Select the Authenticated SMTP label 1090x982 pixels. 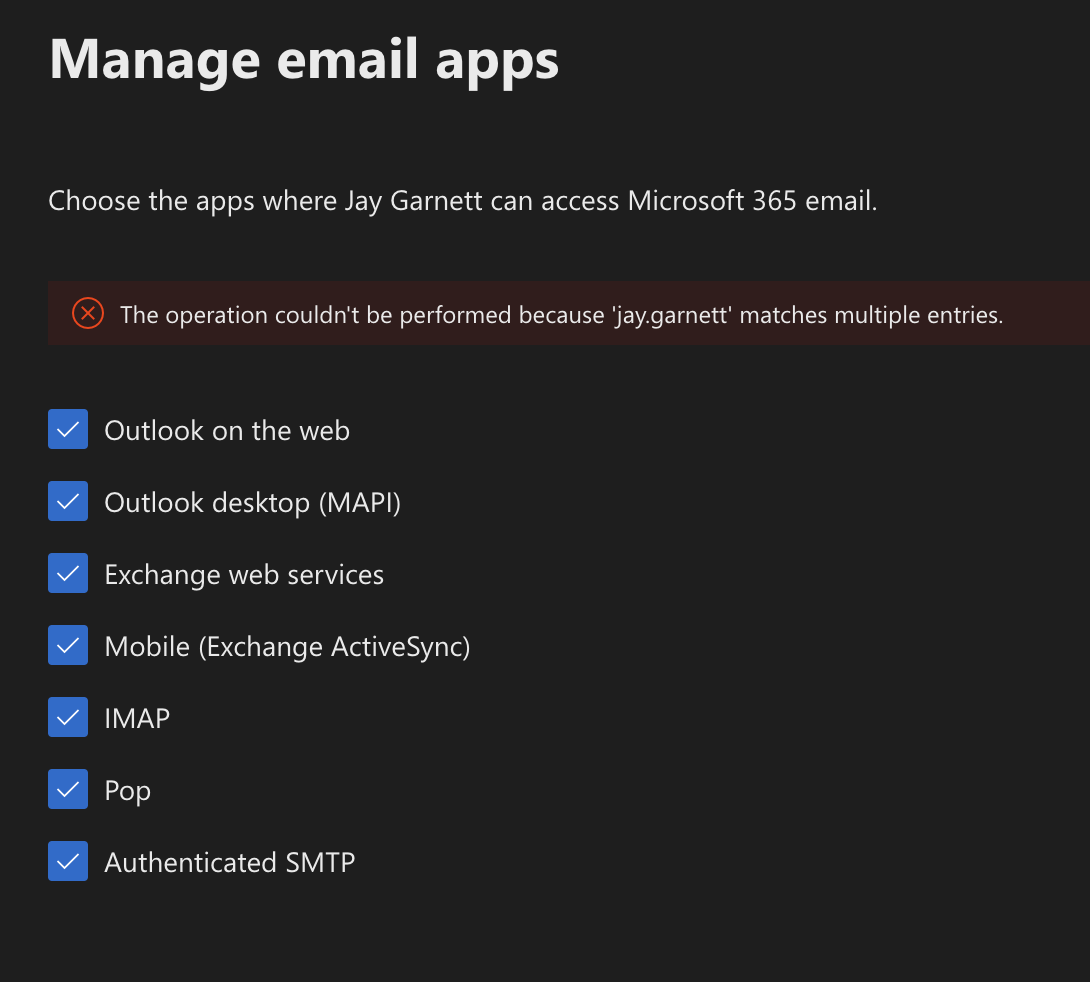tap(230, 862)
